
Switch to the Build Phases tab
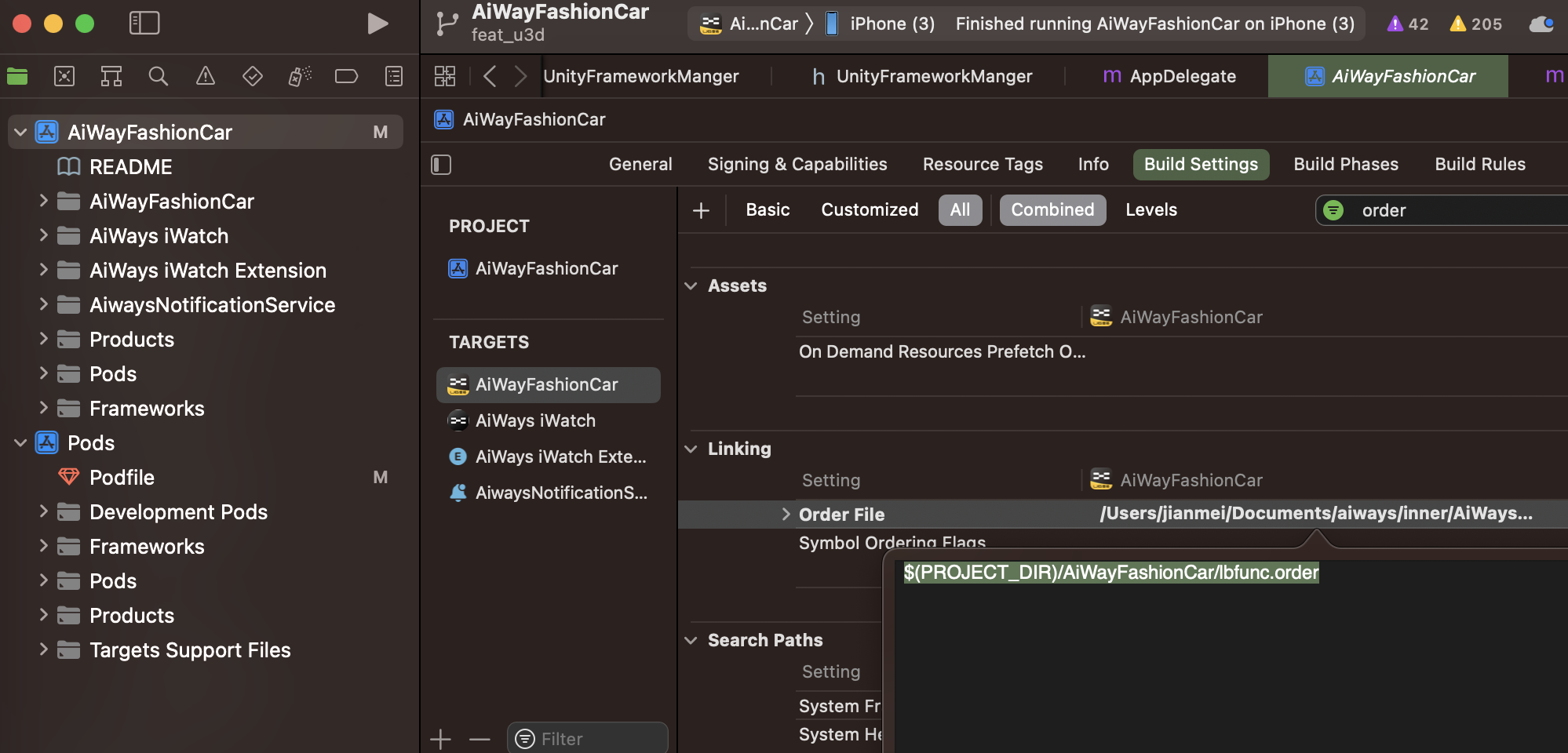(x=1345, y=165)
